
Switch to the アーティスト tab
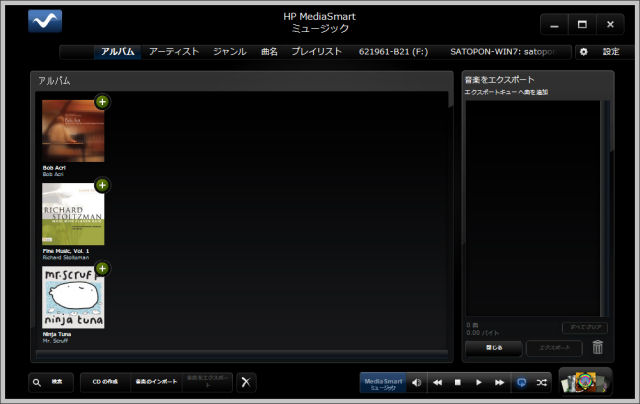(x=174, y=52)
